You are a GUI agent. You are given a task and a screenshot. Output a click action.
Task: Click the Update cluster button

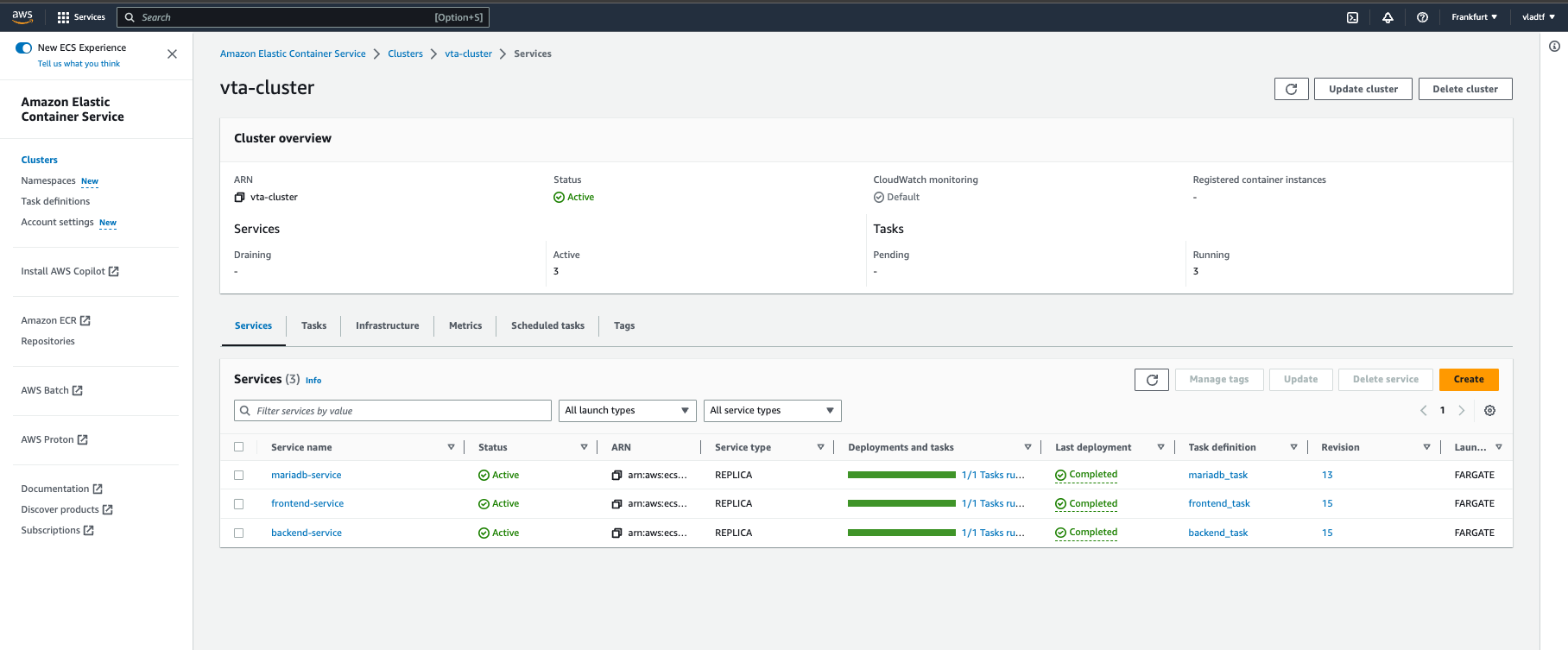click(1363, 89)
